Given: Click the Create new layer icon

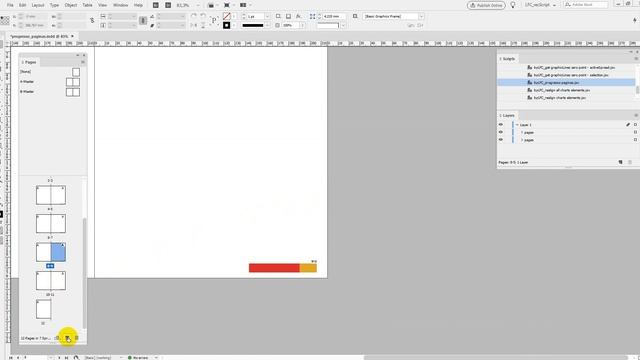Looking at the screenshot, I should tap(620, 162).
